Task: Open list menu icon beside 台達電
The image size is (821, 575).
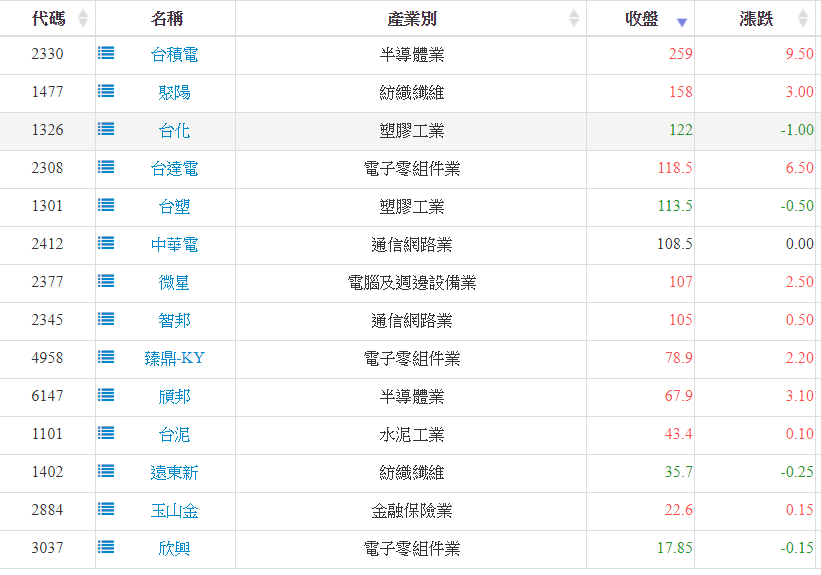Action: pos(106,168)
